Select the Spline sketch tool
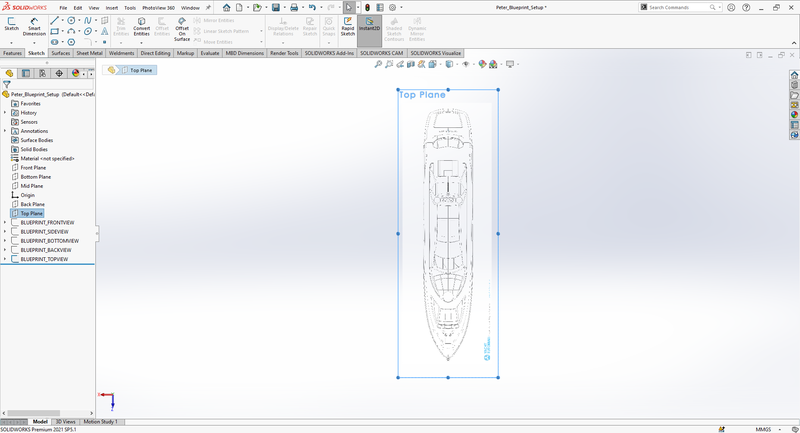 pos(88,20)
